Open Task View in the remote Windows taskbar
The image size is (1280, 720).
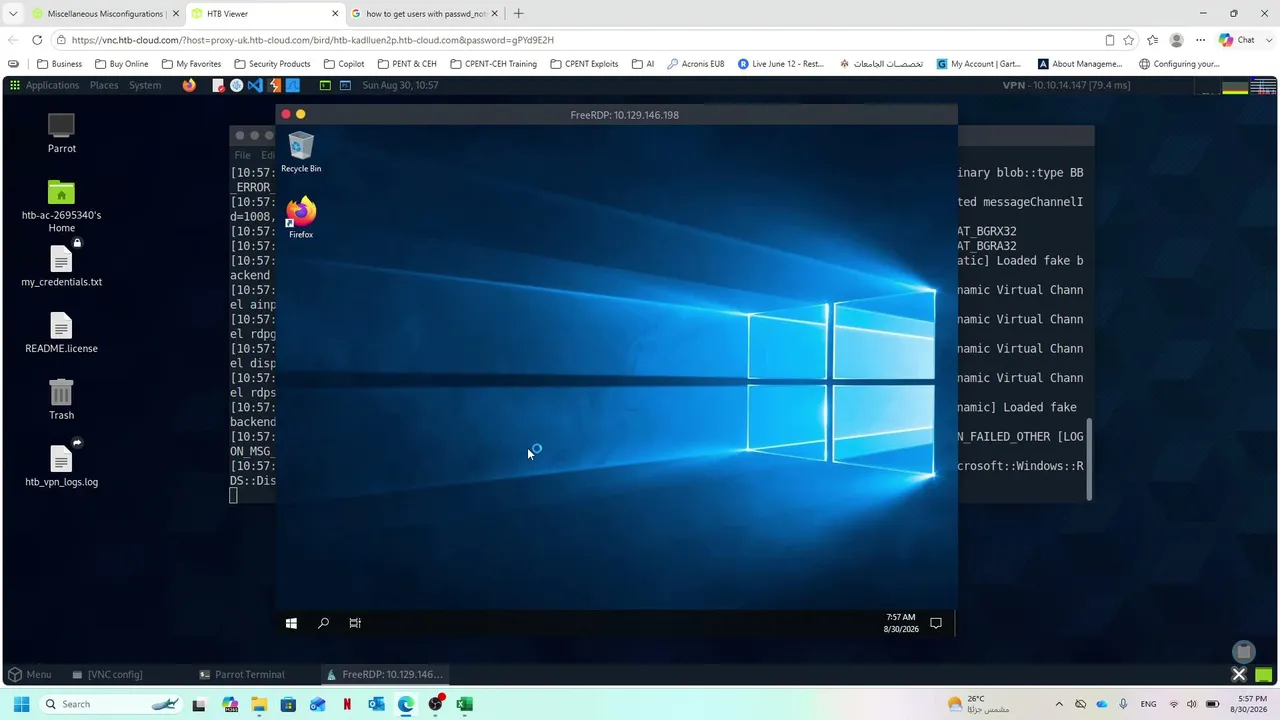[355, 623]
